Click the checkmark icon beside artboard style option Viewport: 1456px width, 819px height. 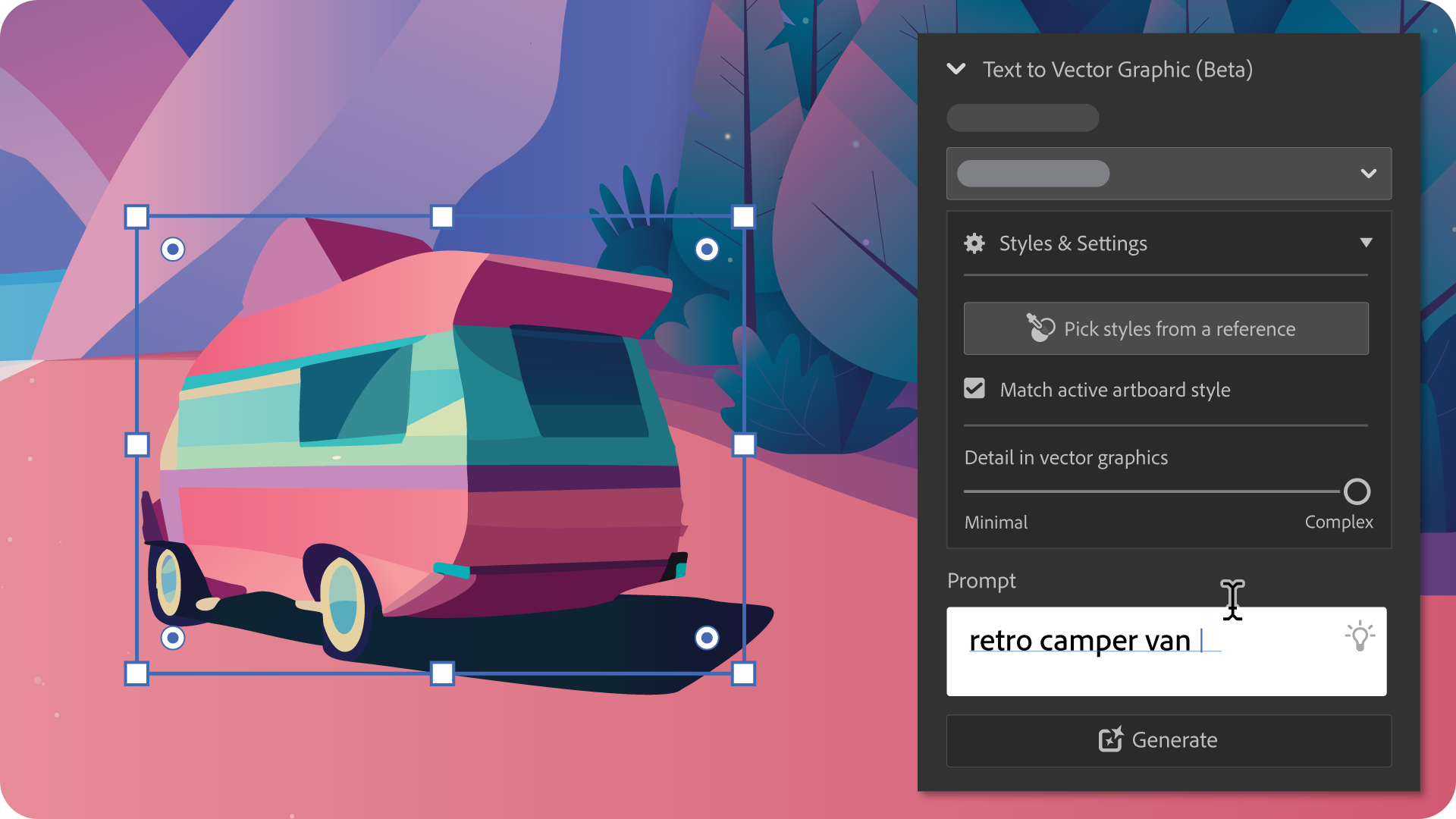tap(974, 389)
